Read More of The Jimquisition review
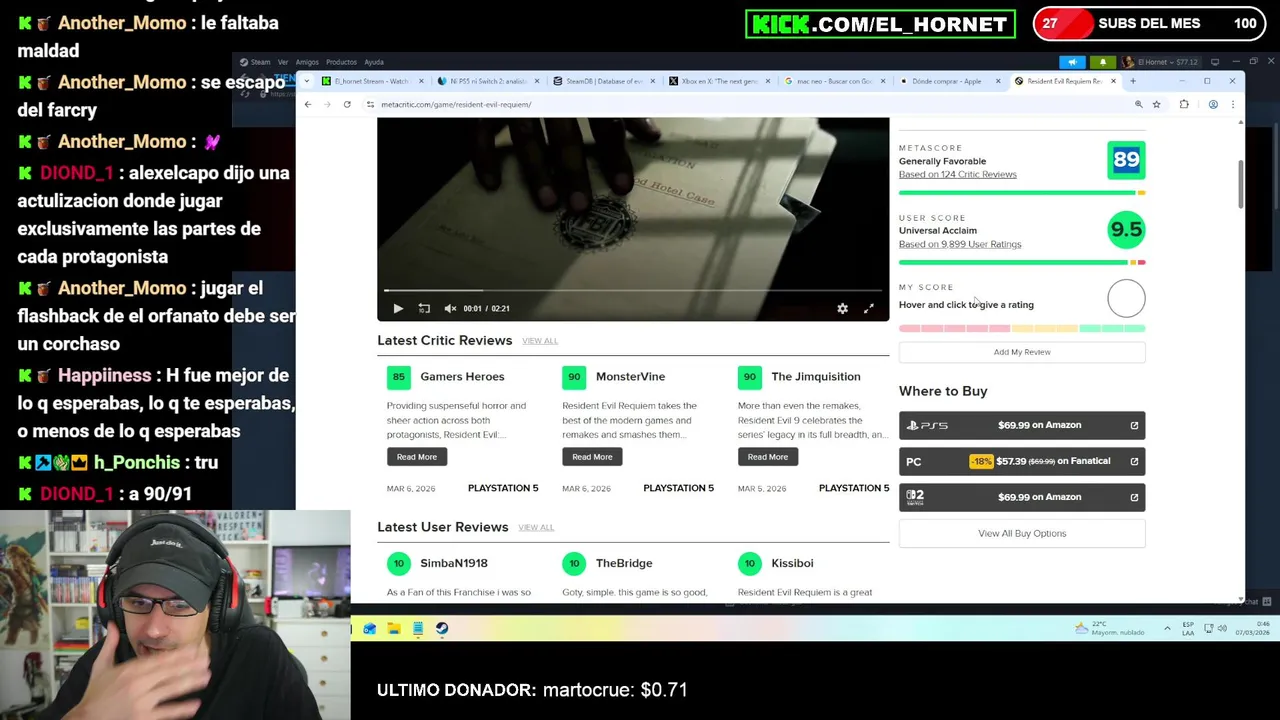The width and height of the screenshot is (1280, 720). (x=768, y=457)
